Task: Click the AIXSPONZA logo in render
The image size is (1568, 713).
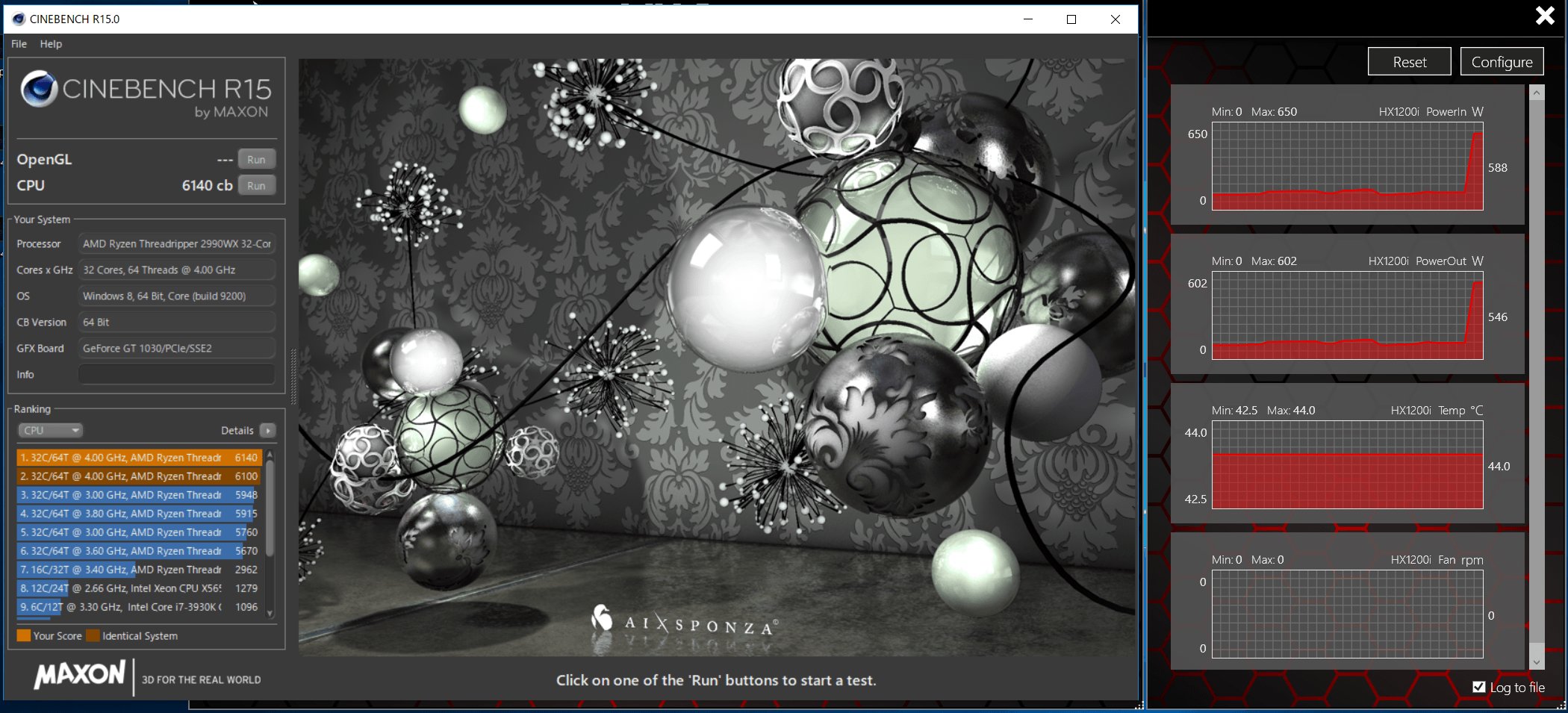Action: [x=685, y=621]
